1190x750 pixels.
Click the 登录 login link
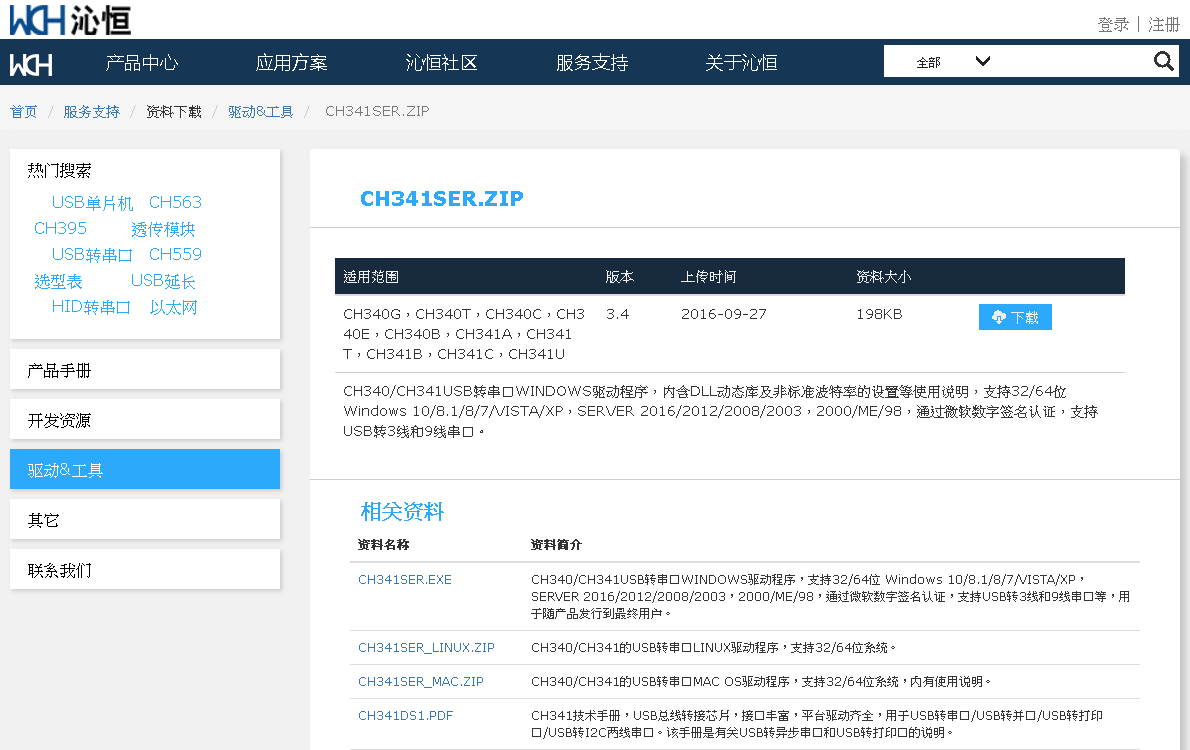click(1113, 24)
